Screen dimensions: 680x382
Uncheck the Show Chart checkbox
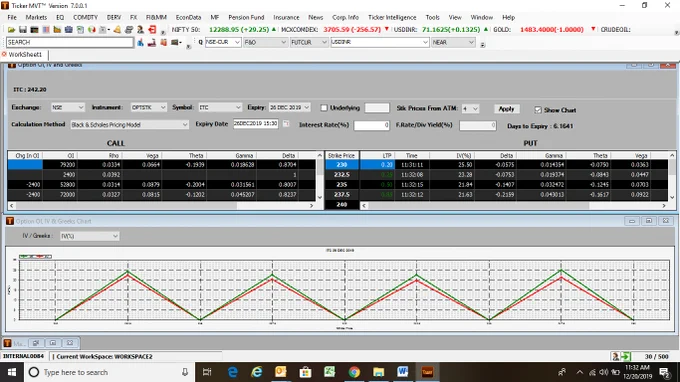pyautogui.click(x=538, y=110)
